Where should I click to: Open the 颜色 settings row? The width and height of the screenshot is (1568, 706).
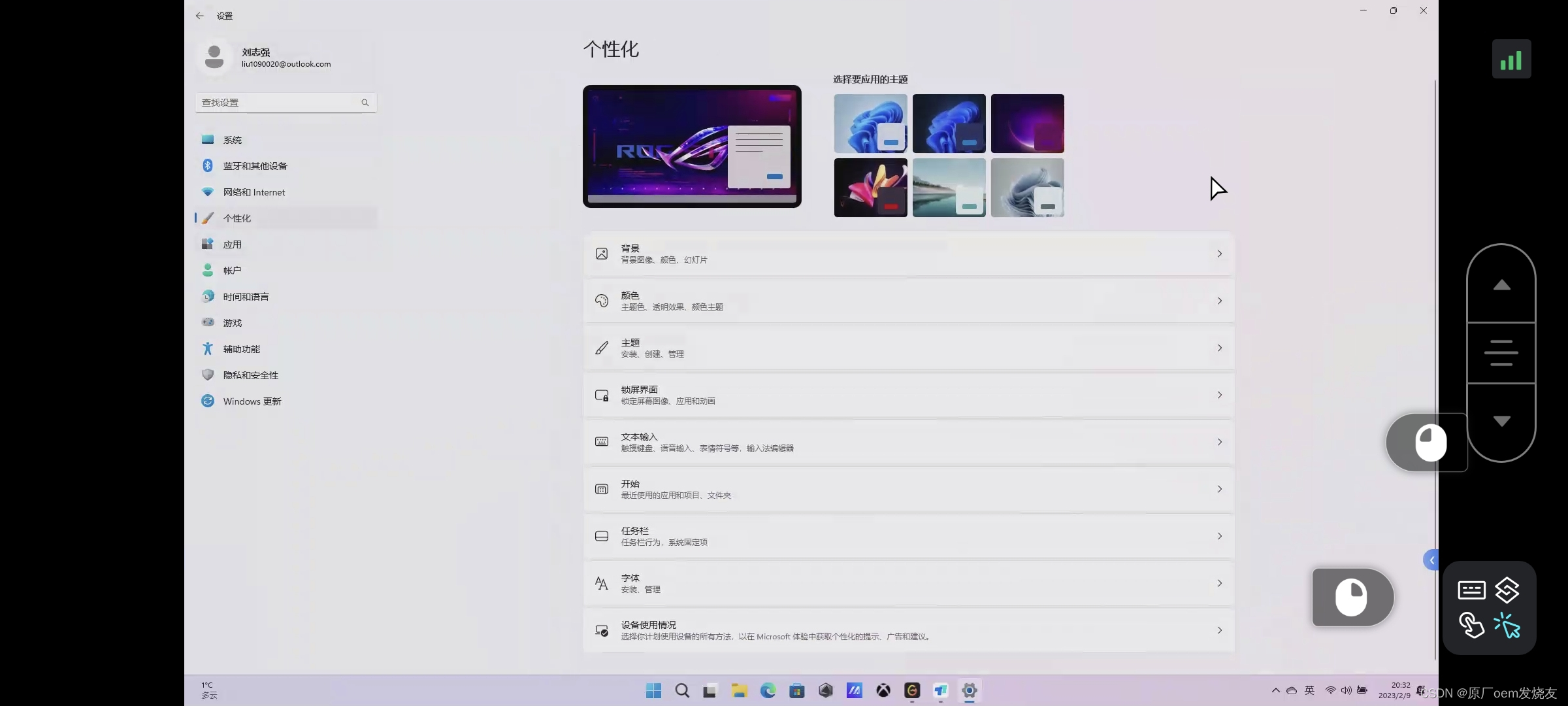[908, 301]
